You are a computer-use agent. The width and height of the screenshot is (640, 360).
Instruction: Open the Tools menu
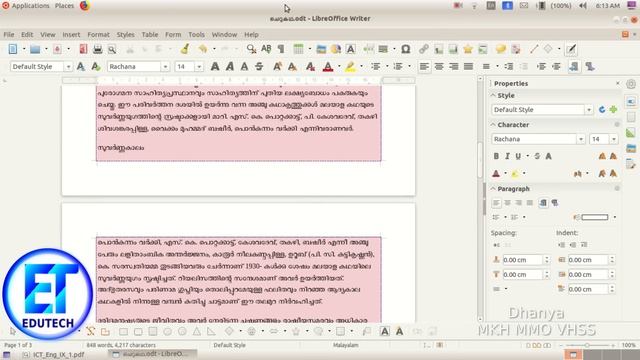pos(196,35)
